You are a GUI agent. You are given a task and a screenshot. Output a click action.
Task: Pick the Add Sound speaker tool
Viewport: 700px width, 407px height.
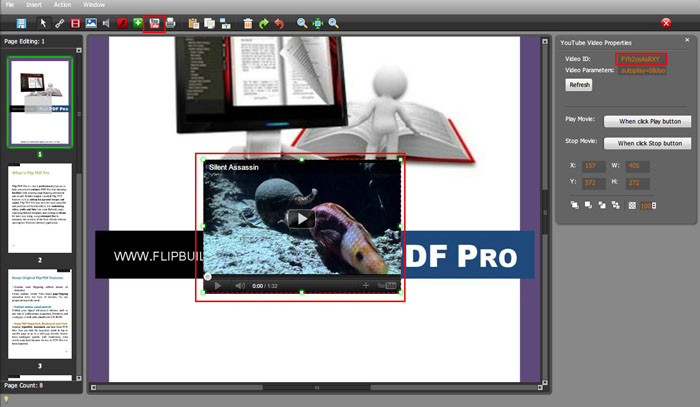click(x=106, y=23)
